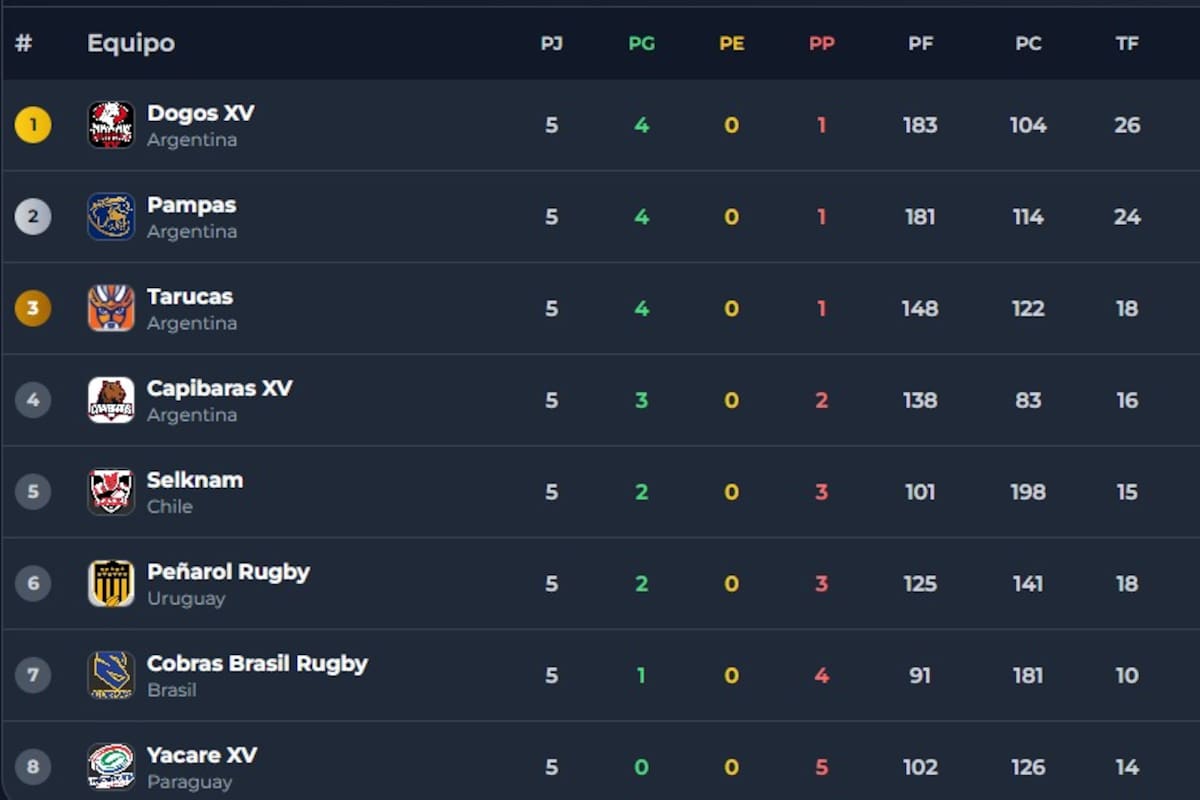Sort by the TF column header
Viewport: 1200px width, 800px height.
point(1127,43)
